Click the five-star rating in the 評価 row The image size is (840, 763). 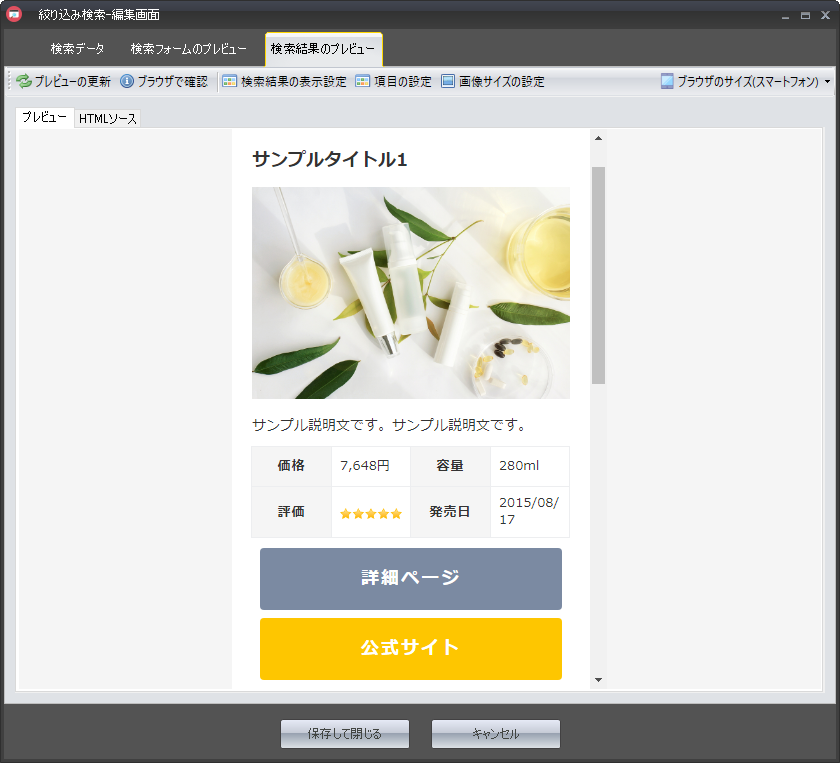coord(370,513)
